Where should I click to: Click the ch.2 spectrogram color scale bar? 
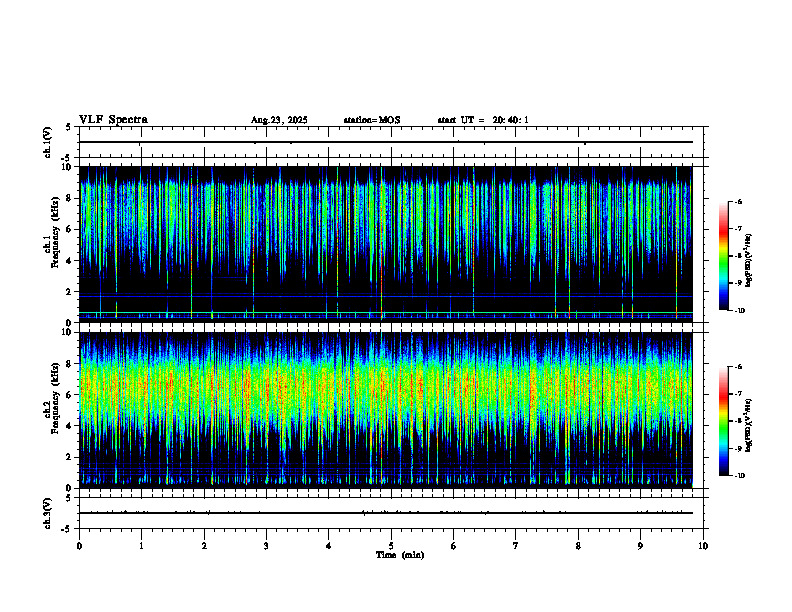(723, 421)
